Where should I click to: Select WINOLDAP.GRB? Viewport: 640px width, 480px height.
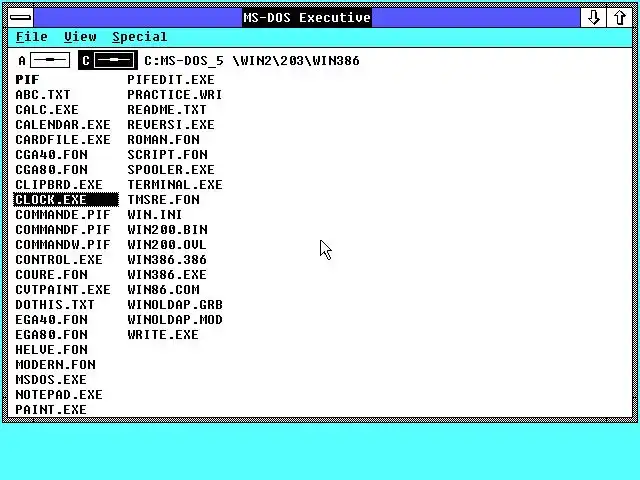click(x=175, y=304)
